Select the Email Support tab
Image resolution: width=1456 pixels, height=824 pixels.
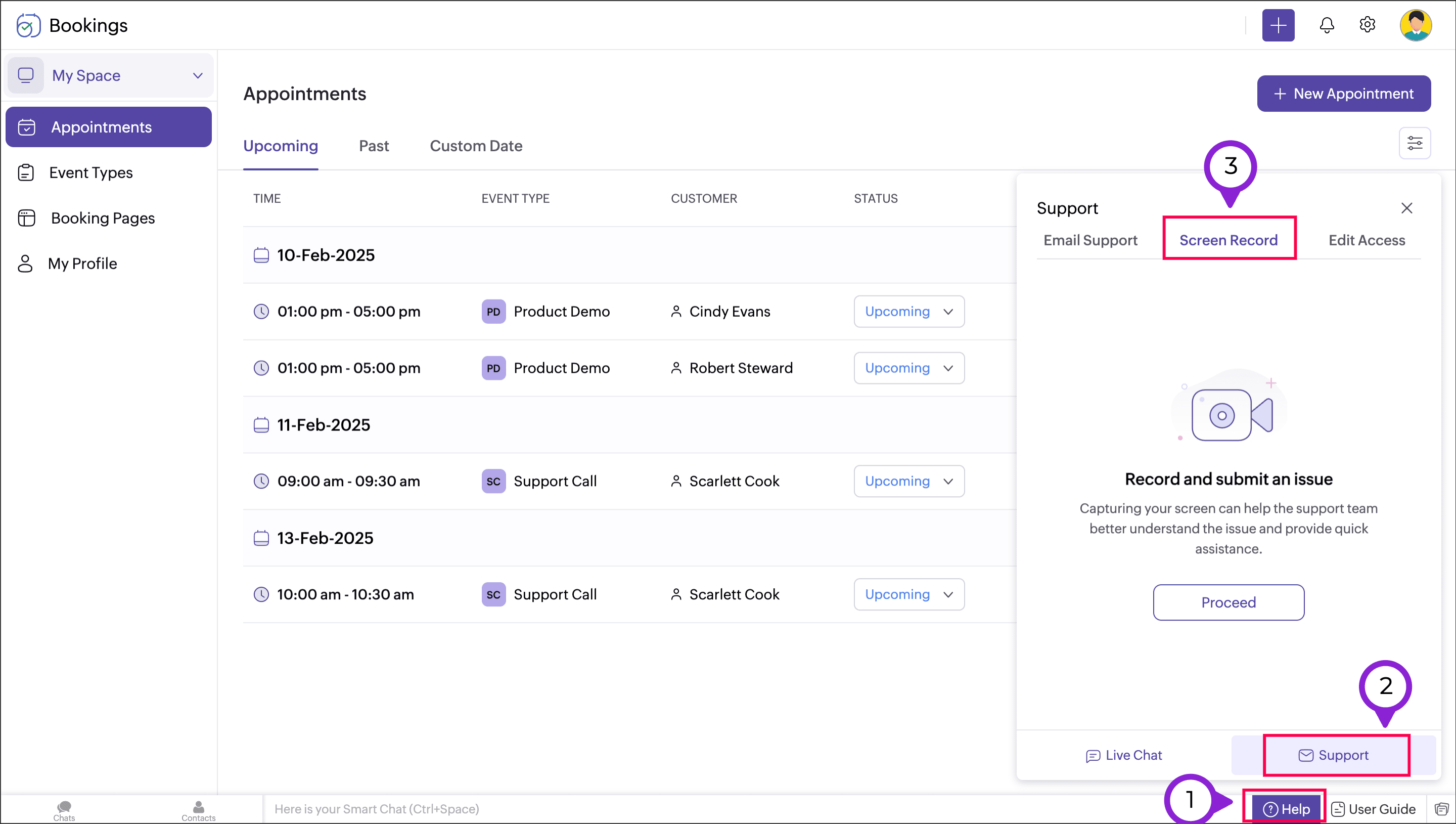point(1090,240)
